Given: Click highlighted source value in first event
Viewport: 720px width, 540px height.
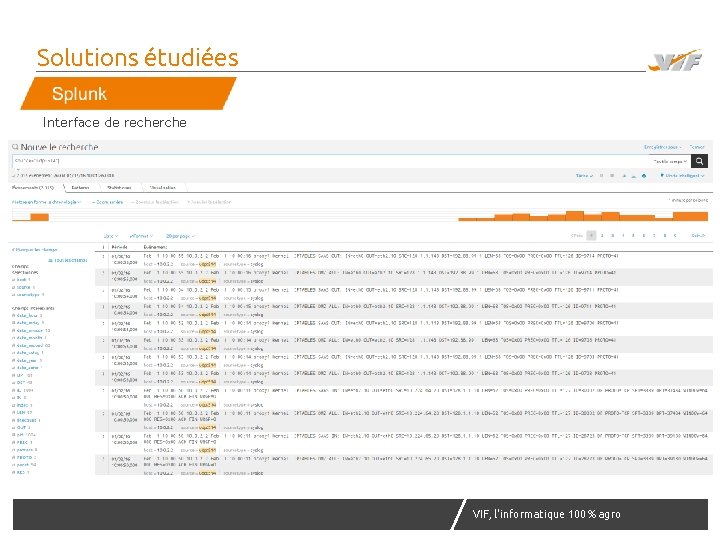Looking at the screenshot, I should (207, 264).
